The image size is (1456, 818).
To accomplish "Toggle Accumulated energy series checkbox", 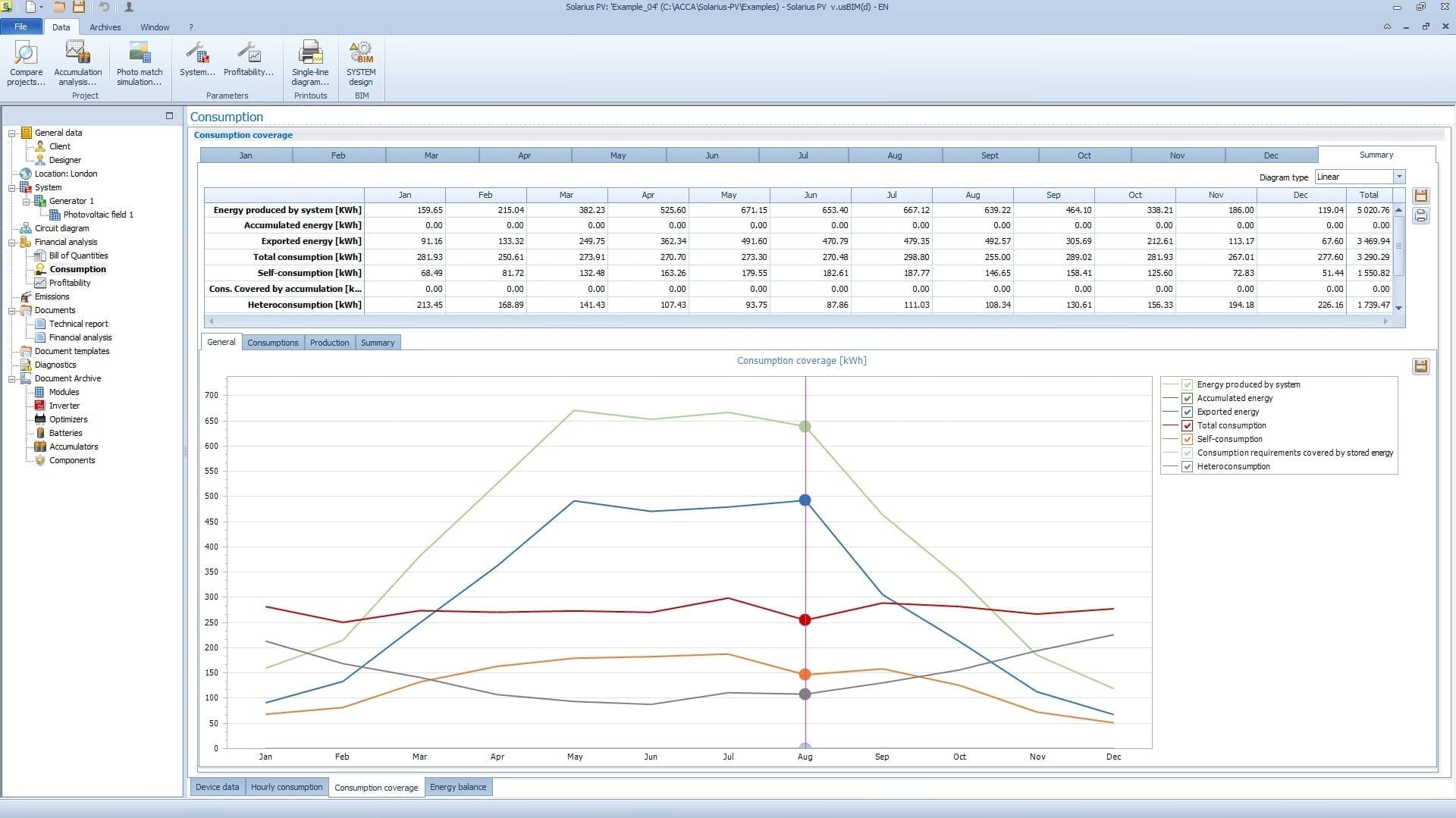I will 1188,398.
